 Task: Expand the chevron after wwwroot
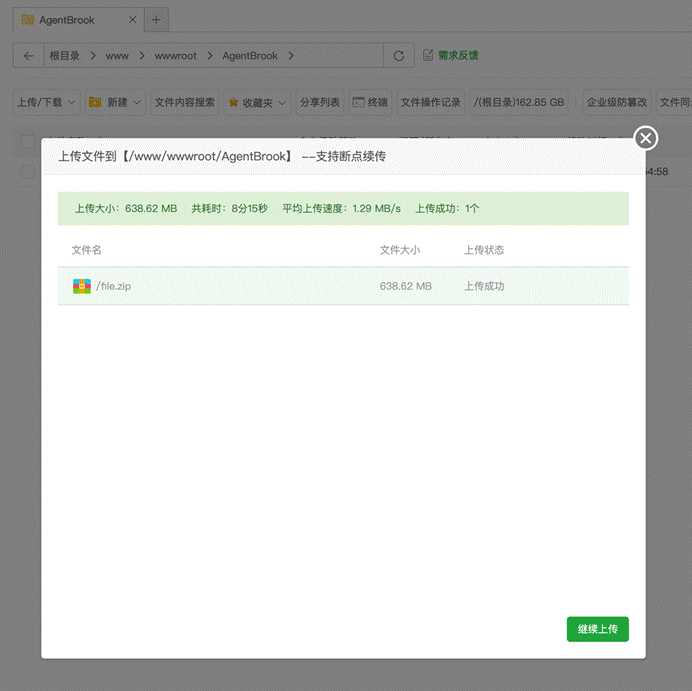[x=210, y=56]
